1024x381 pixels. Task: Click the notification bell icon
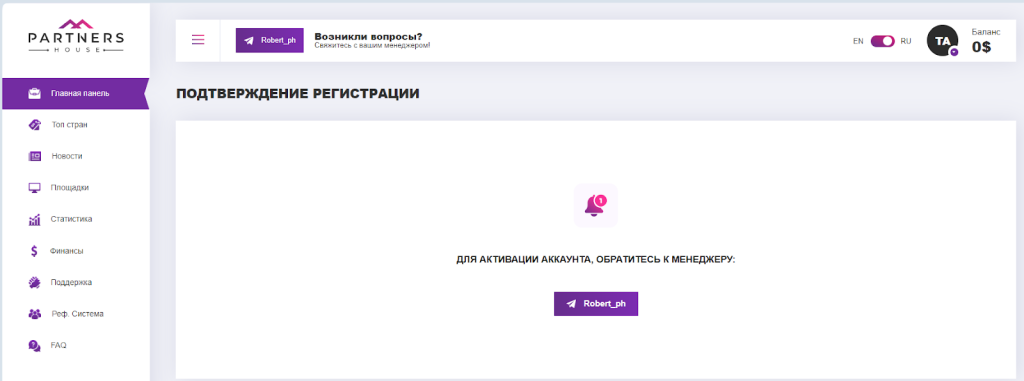click(596, 205)
